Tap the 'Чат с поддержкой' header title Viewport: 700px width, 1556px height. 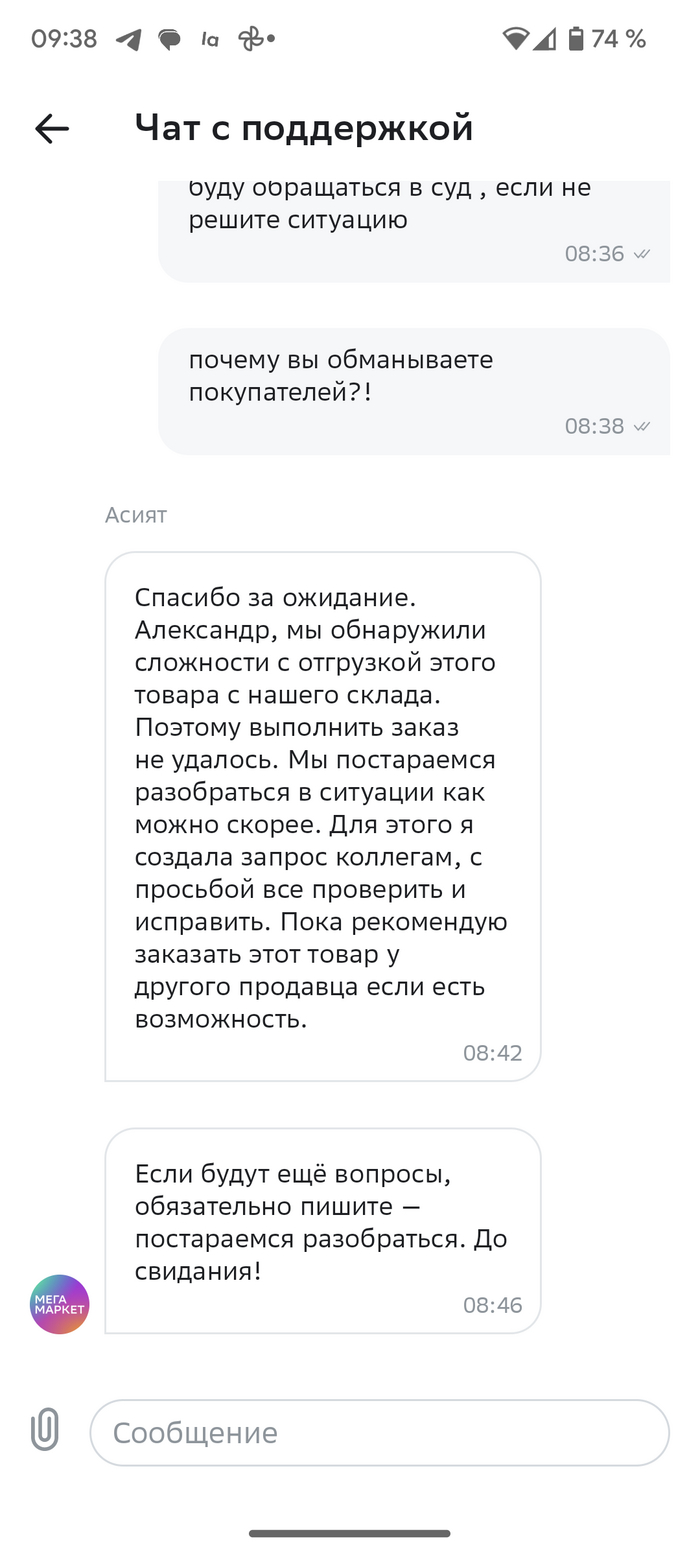(x=303, y=128)
